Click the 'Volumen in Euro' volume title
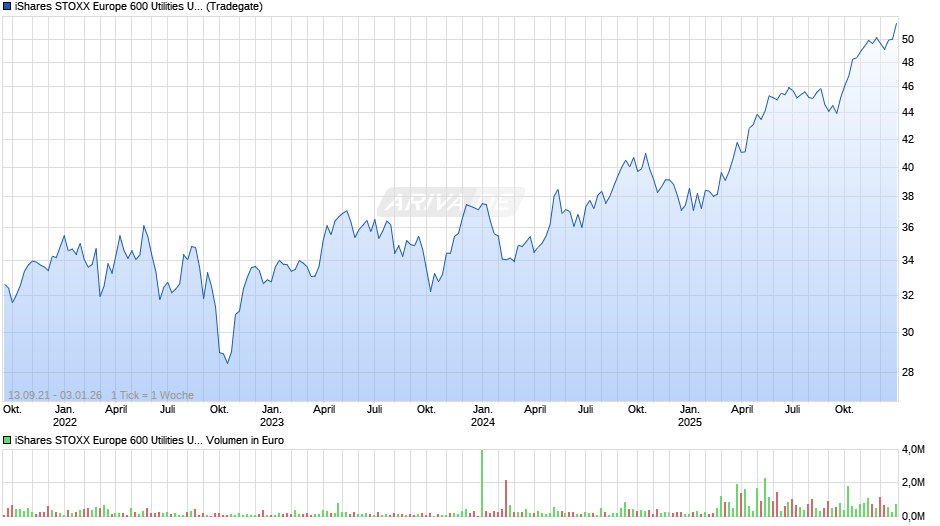The height and width of the screenshot is (526, 940). tap(245, 440)
